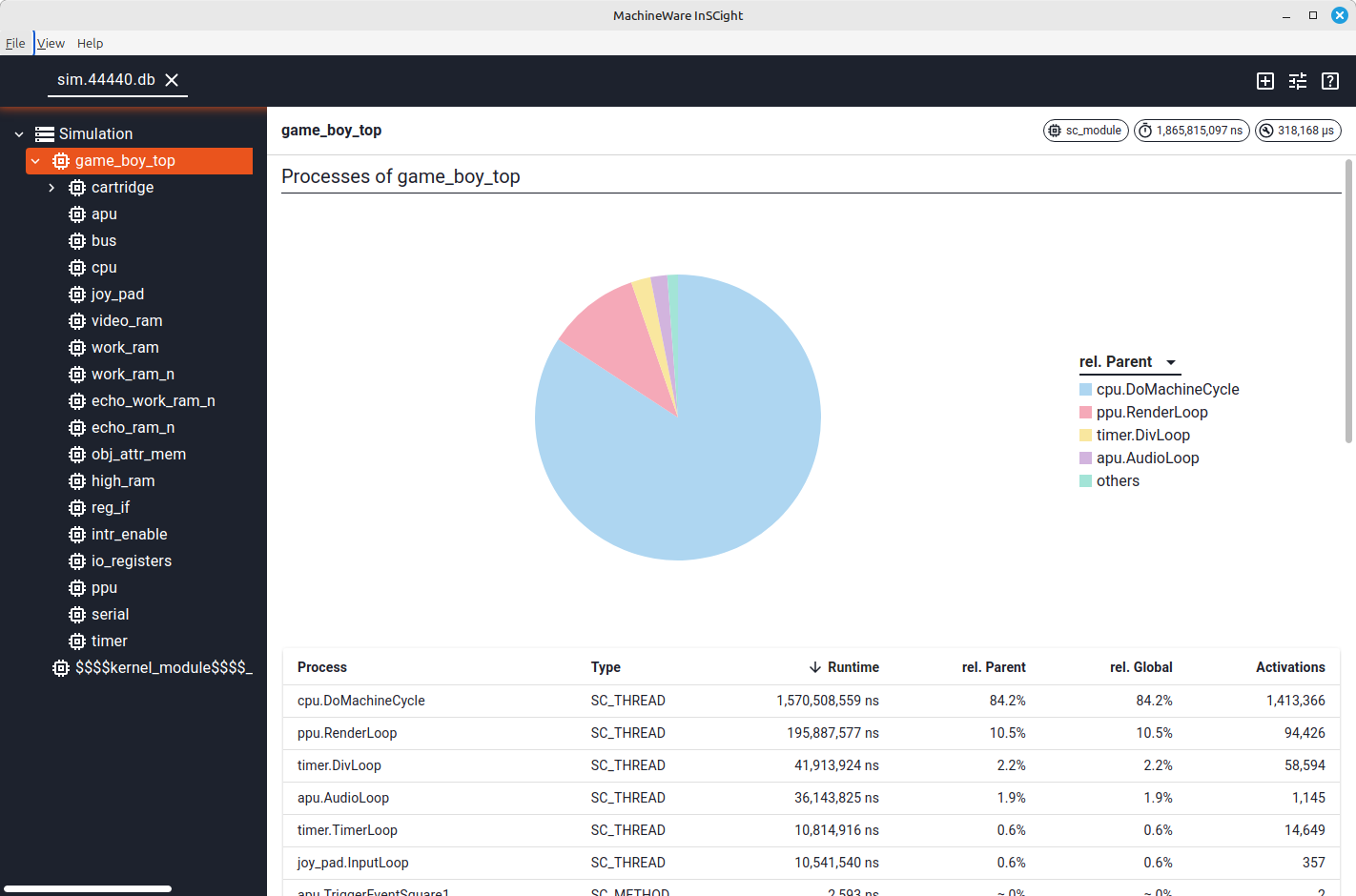Click the chip icon beside echo_work_ram_n
The image size is (1356, 896).
(77, 401)
